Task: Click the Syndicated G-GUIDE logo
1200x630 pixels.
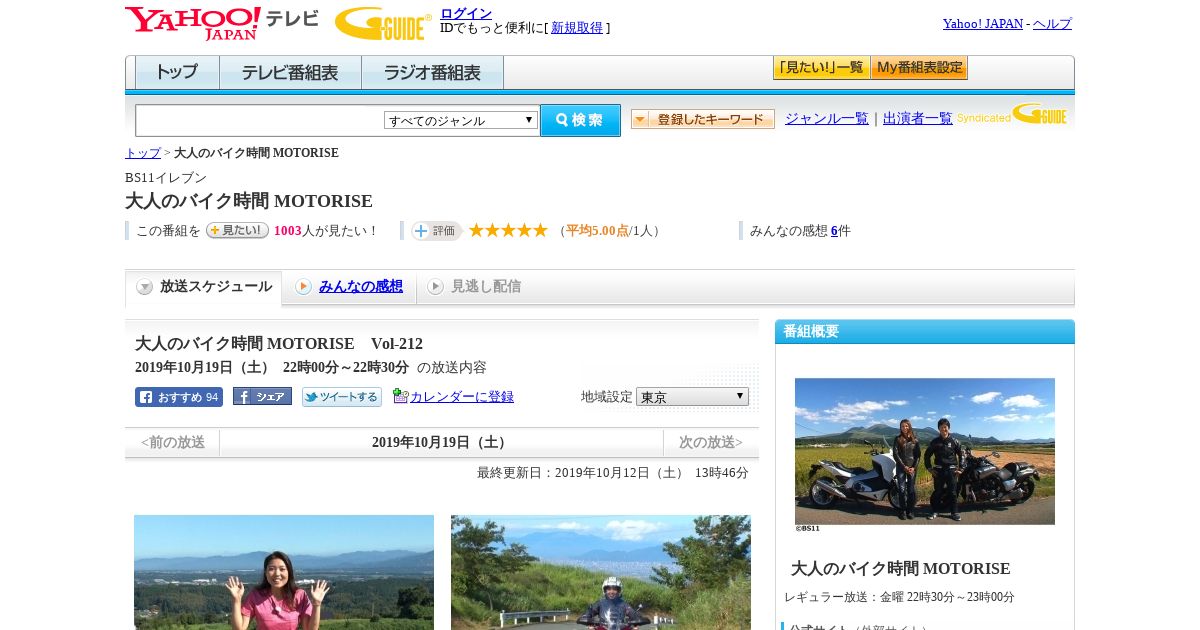Action: [1012, 115]
